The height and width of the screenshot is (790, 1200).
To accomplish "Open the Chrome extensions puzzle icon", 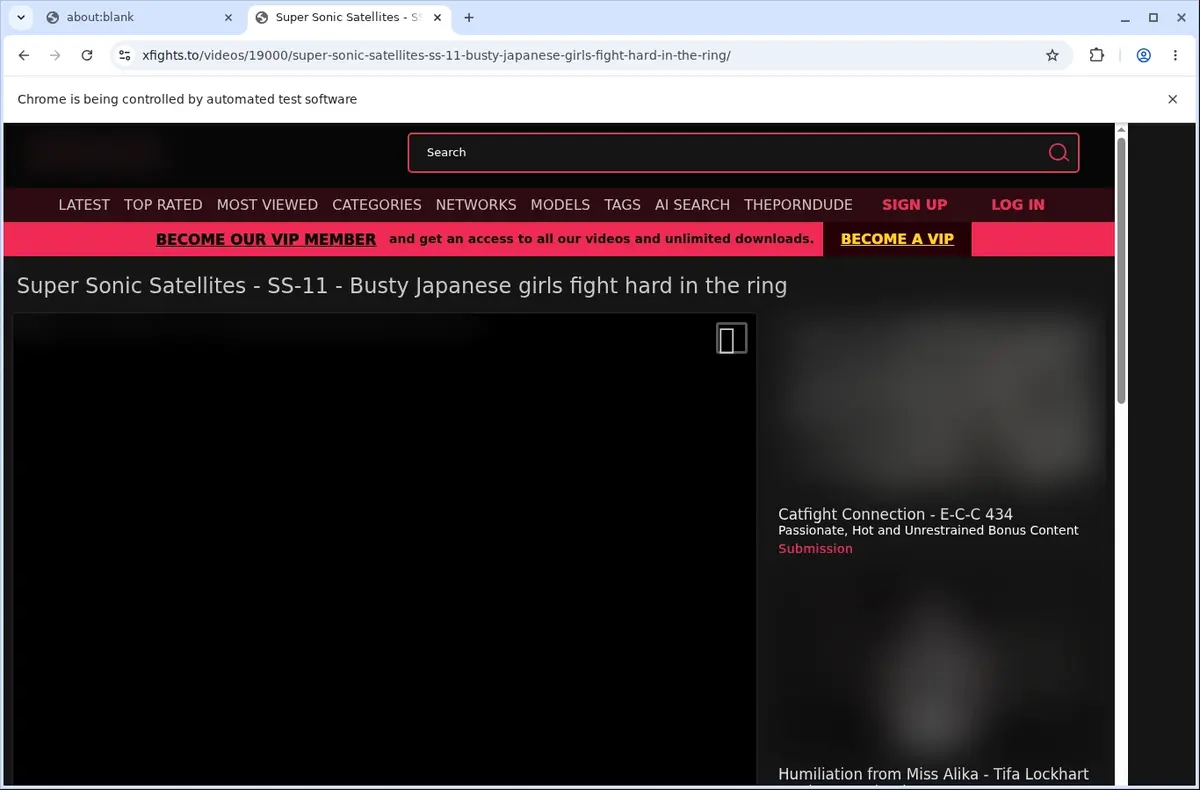I will click(1097, 55).
